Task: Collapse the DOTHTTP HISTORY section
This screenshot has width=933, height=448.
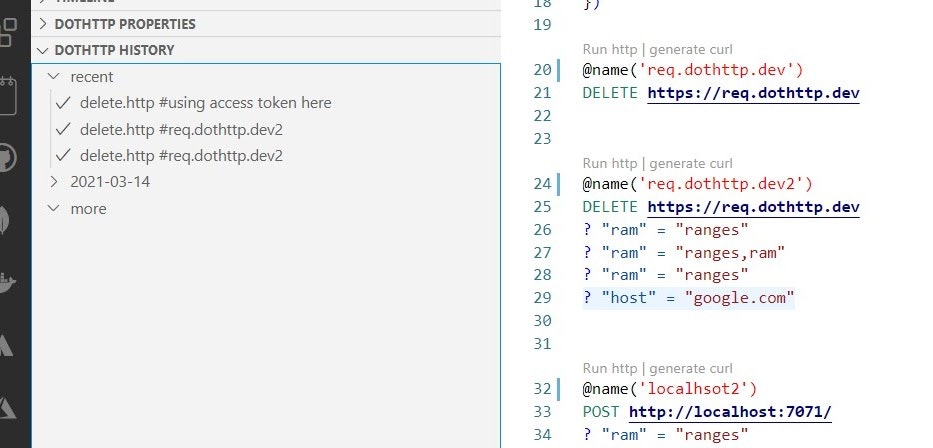Action: click(267, 50)
